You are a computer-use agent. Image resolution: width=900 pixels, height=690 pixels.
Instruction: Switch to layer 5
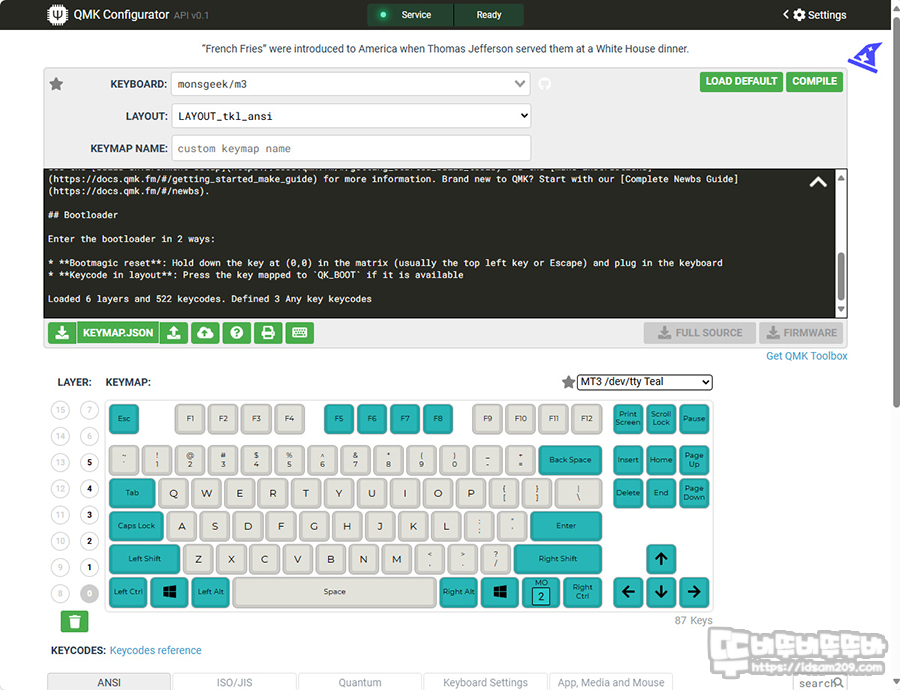point(89,462)
